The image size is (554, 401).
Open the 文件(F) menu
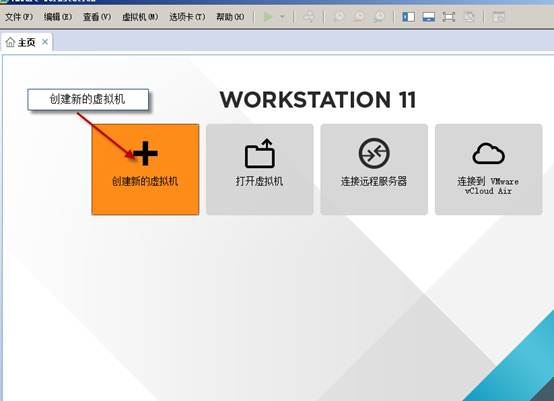(19, 17)
